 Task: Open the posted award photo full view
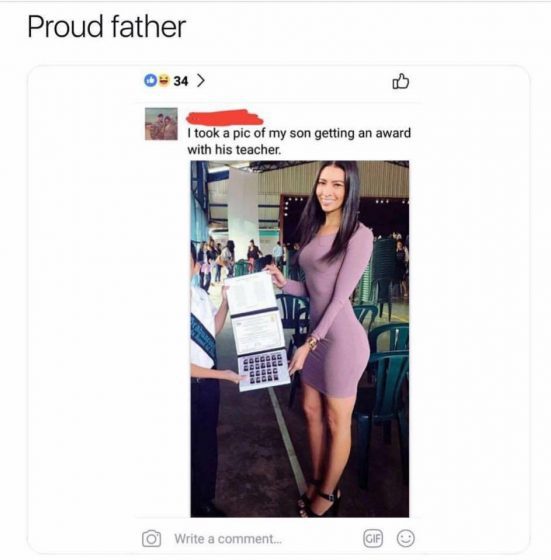point(300,339)
